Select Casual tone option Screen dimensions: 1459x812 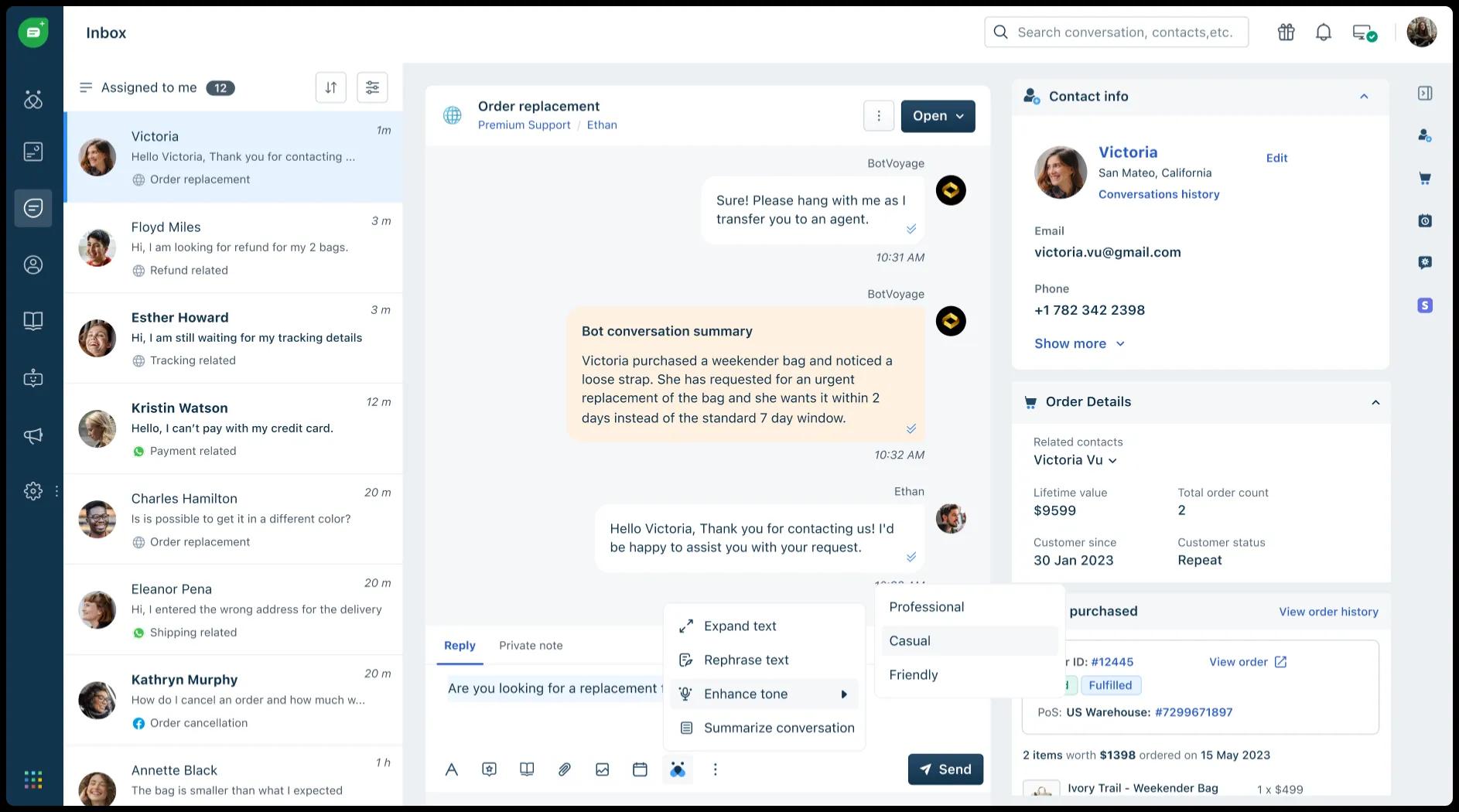(x=910, y=641)
